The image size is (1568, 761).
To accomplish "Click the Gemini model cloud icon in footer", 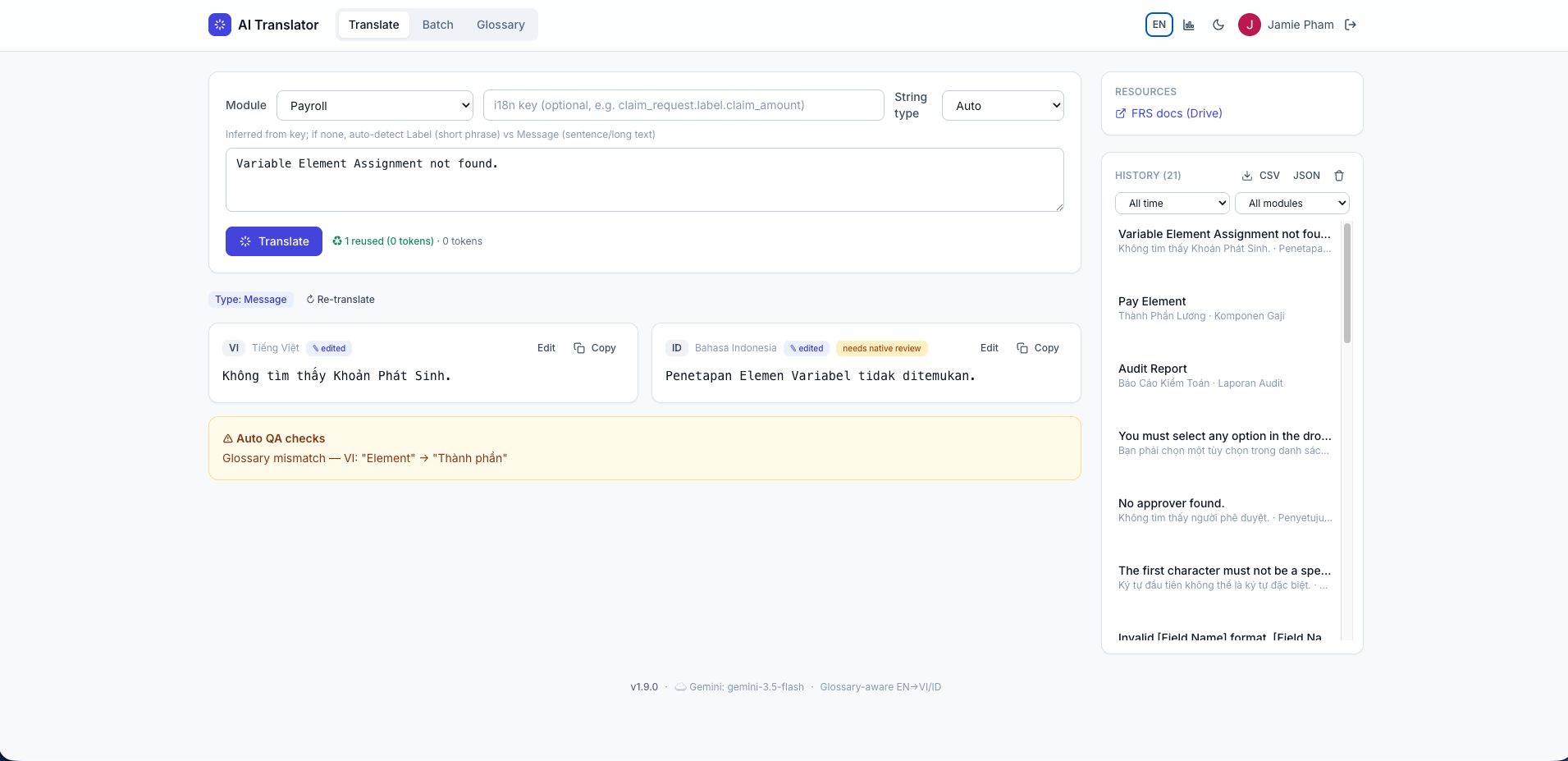I will click(x=680, y=687).
